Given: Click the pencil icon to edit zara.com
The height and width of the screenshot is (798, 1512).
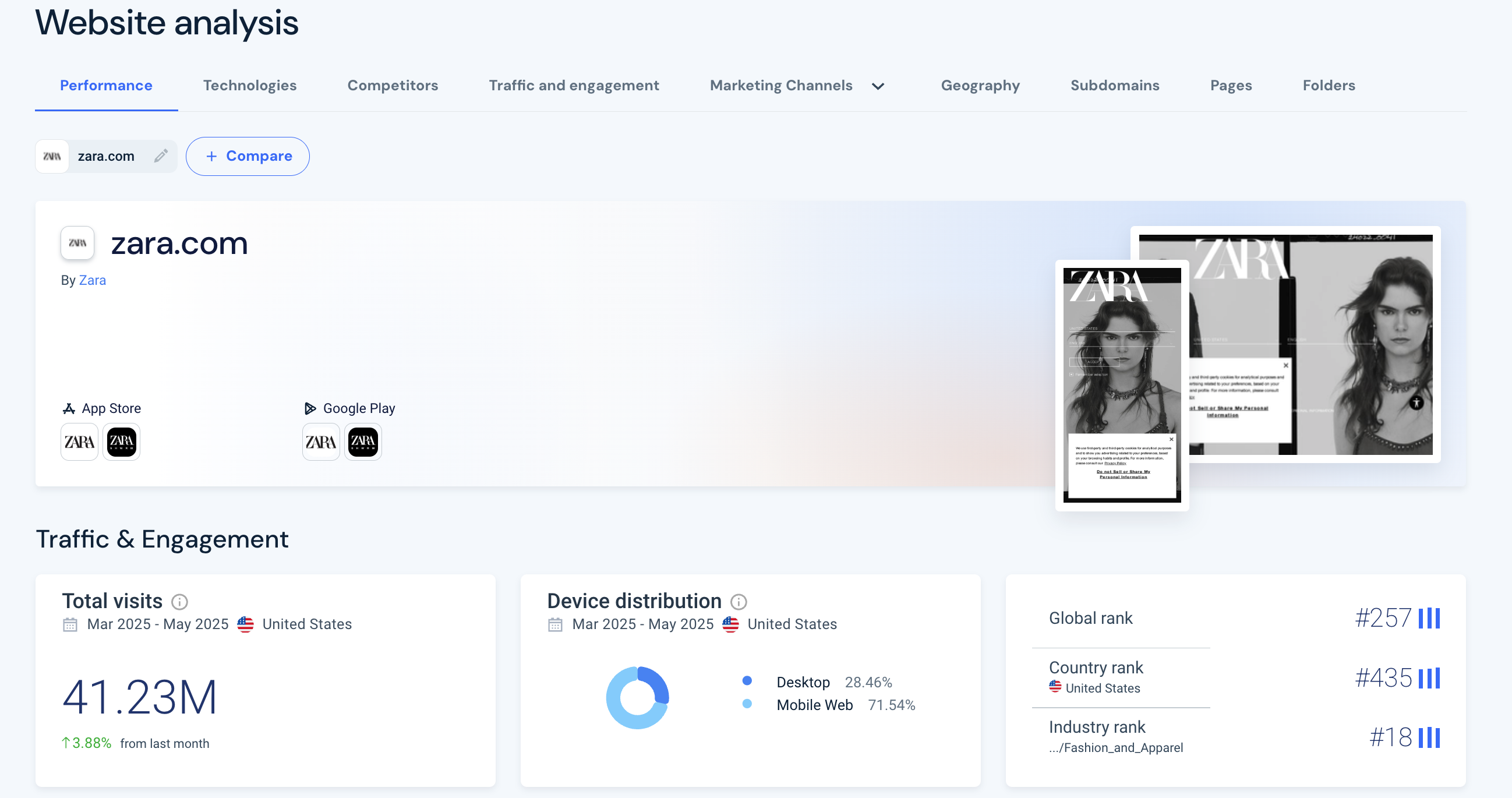Looking at the screenshot, I should coord(161,156).
